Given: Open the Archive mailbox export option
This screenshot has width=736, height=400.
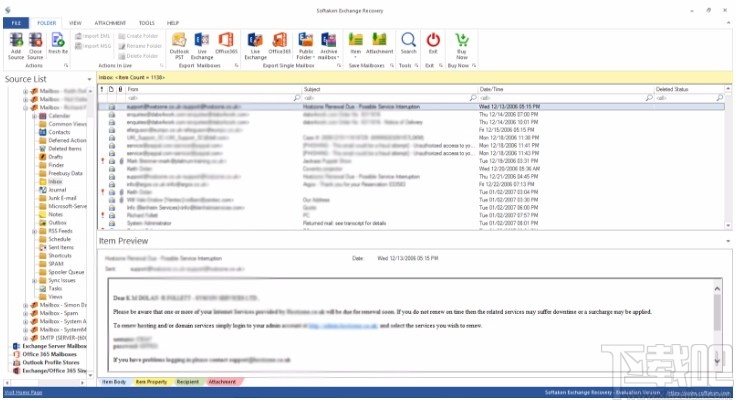Looking at the screenshot, I should (329, 46).
